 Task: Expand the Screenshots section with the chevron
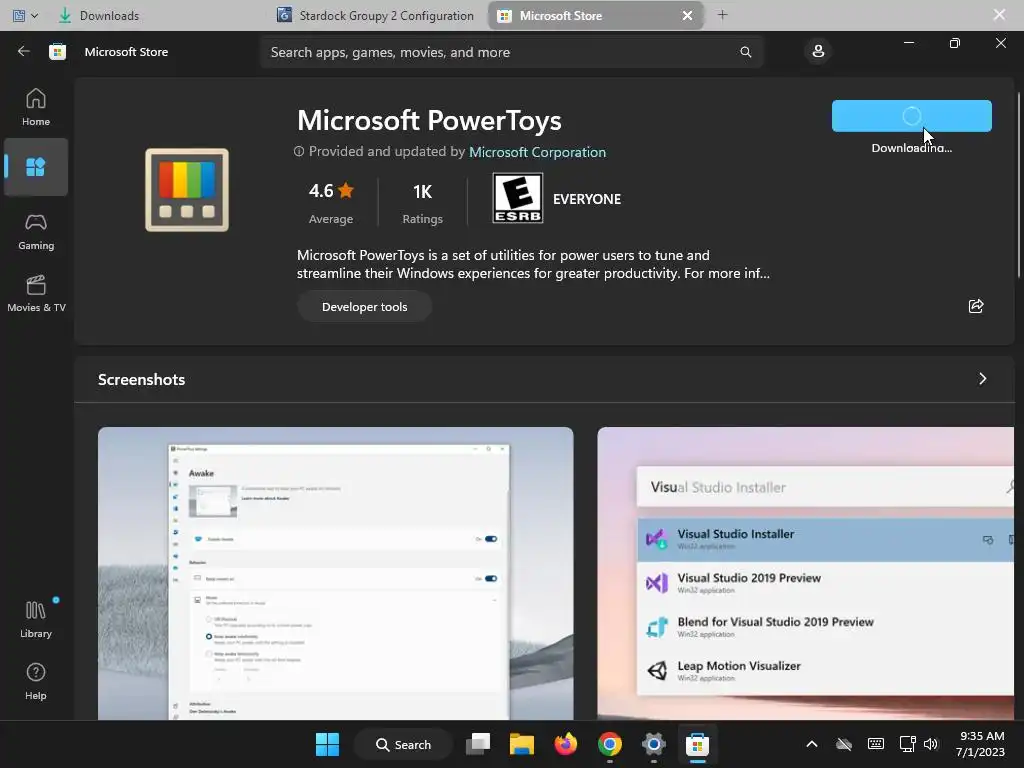982,379
